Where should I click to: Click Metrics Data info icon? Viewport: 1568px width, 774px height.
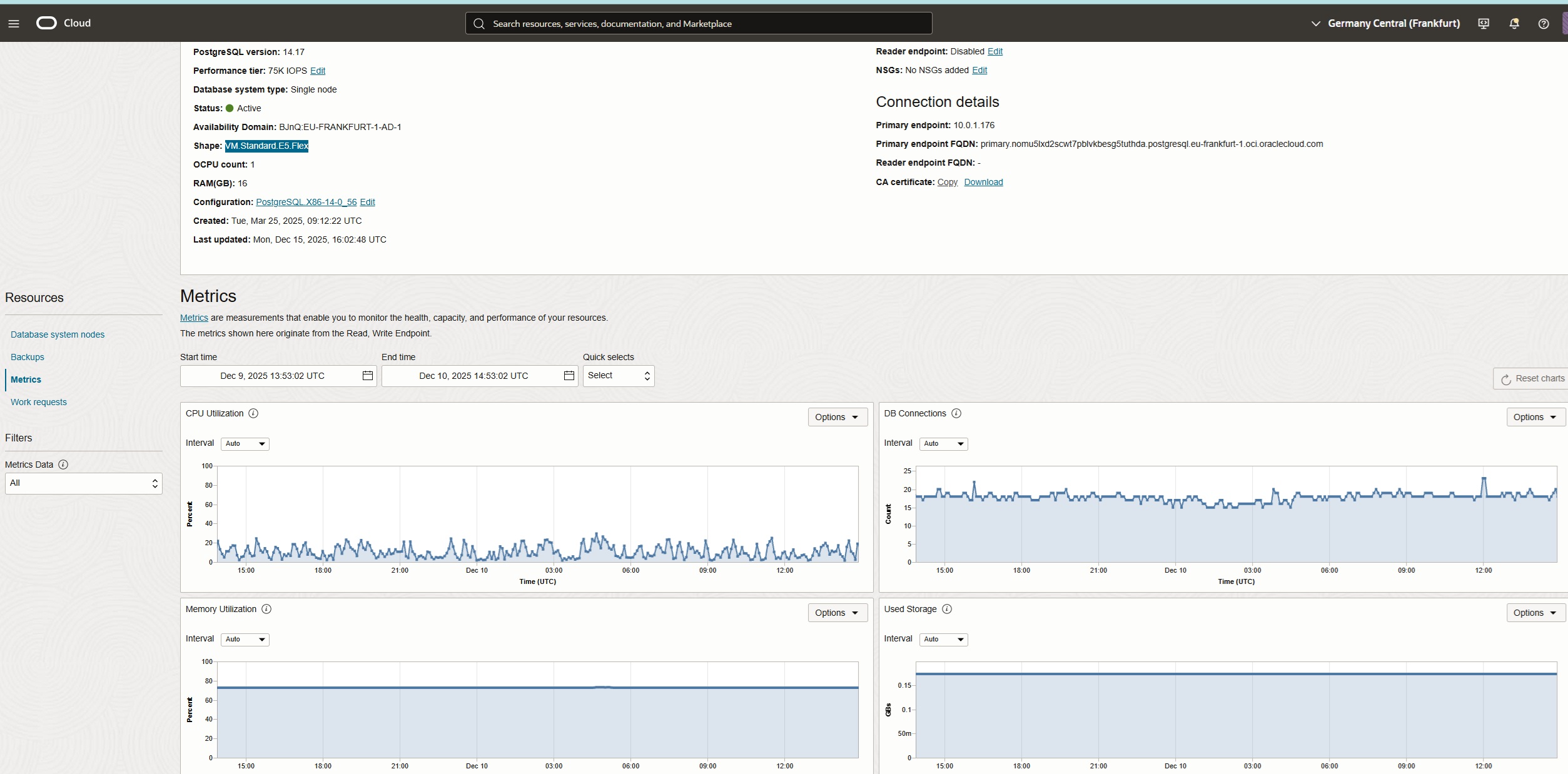coord(63,465)
